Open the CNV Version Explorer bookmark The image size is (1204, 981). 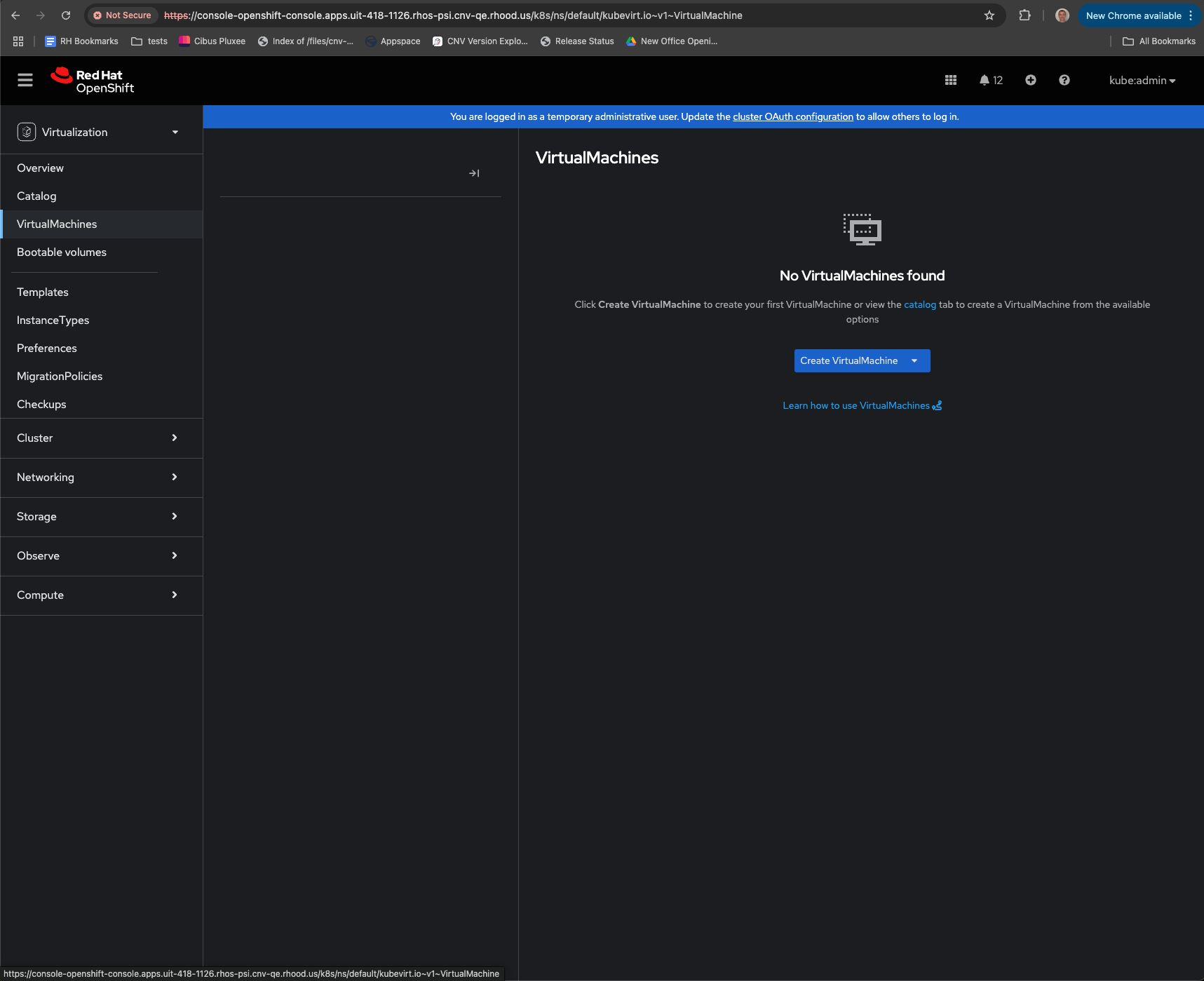(480, 41)
